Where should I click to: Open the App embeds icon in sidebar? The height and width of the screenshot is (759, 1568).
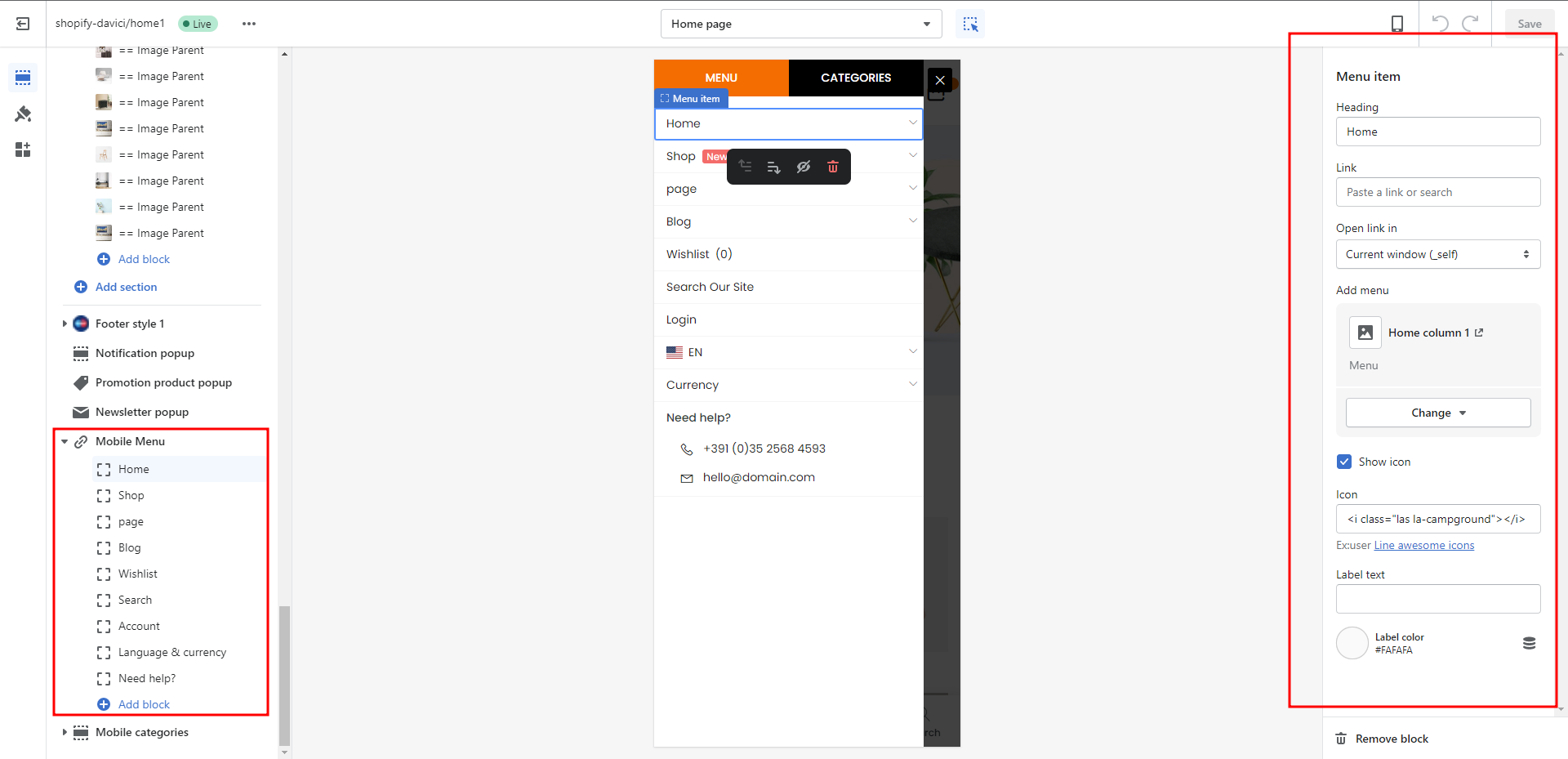coord(23,150)
